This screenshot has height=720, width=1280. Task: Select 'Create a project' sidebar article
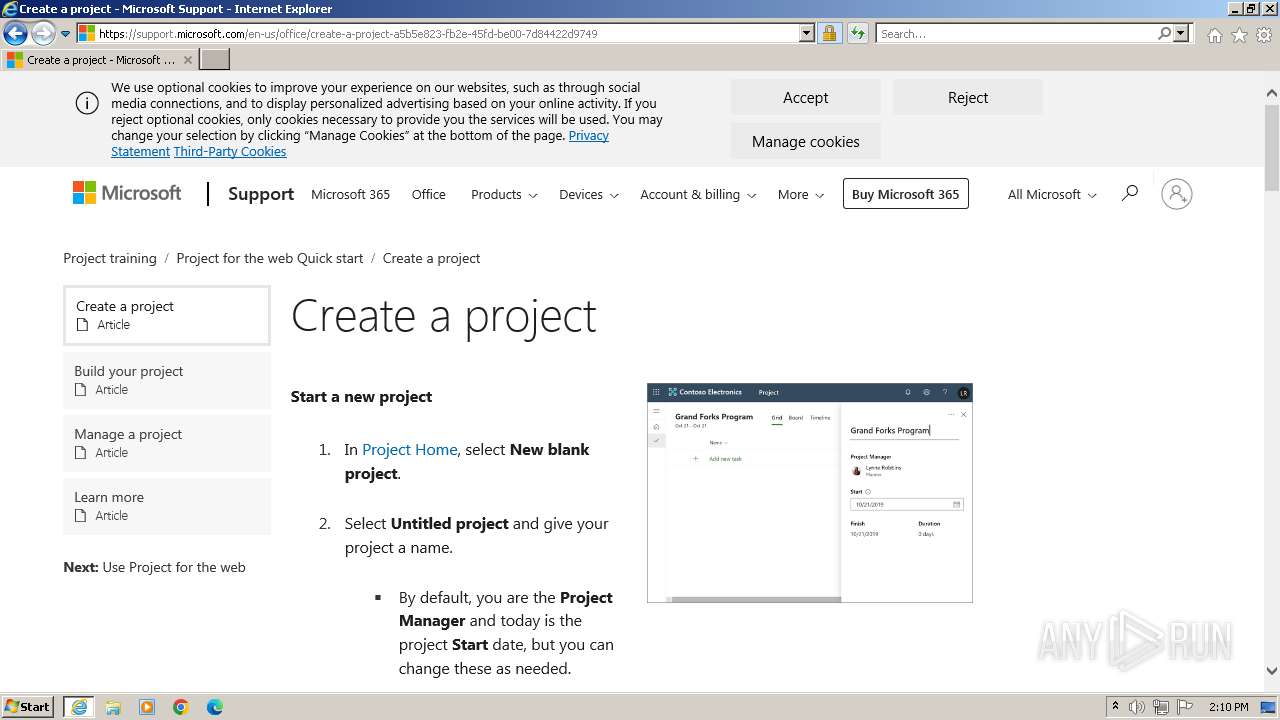click(167, 315)
